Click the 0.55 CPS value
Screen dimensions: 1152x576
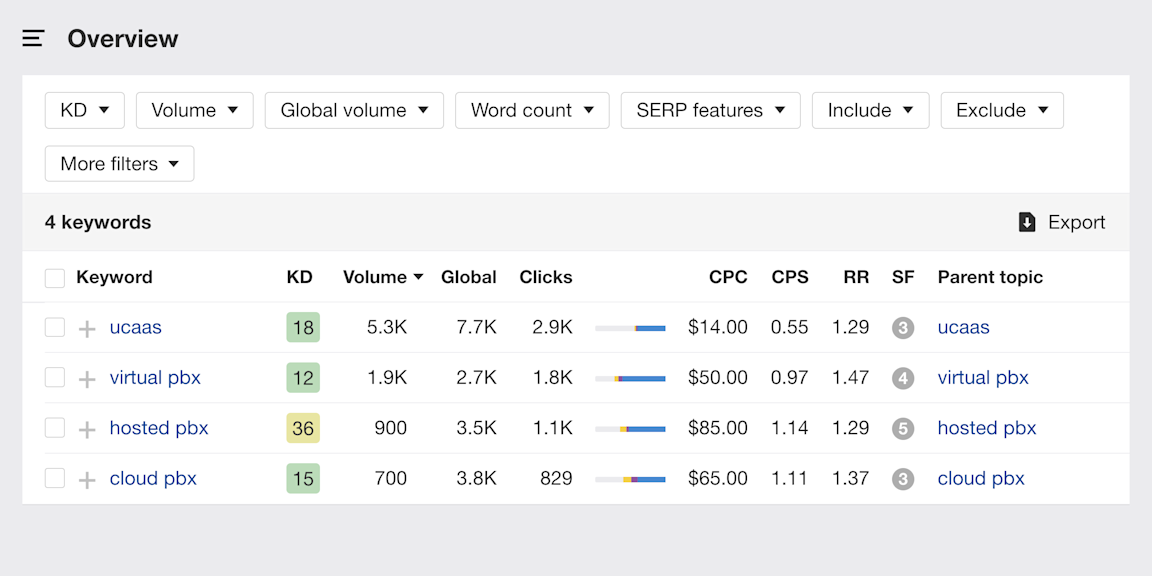(x=789, y=327)
